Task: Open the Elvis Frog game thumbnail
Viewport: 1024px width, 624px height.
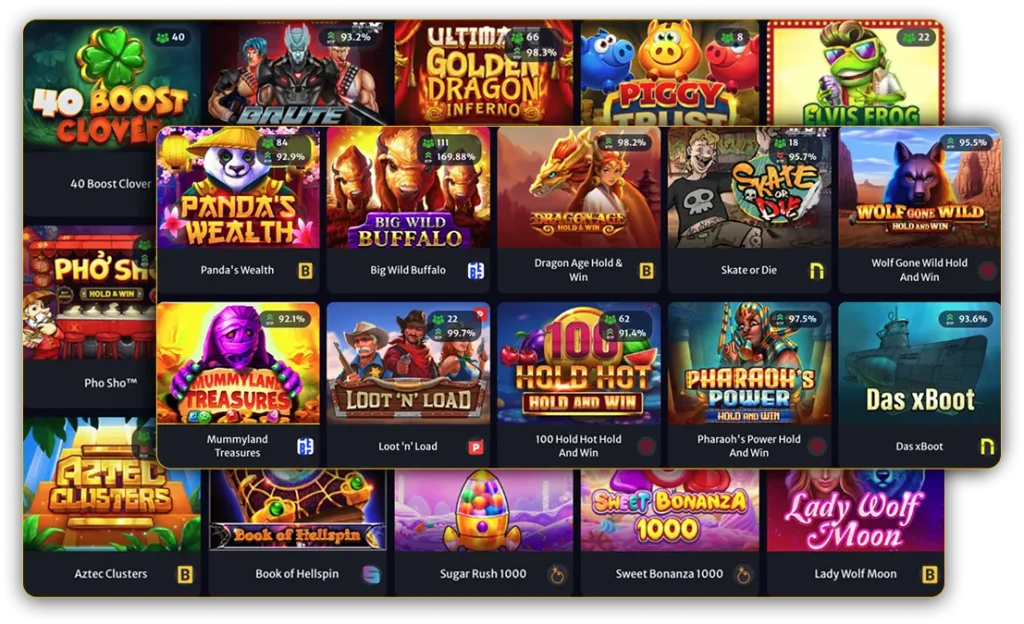Action: [x=855, y=73]
